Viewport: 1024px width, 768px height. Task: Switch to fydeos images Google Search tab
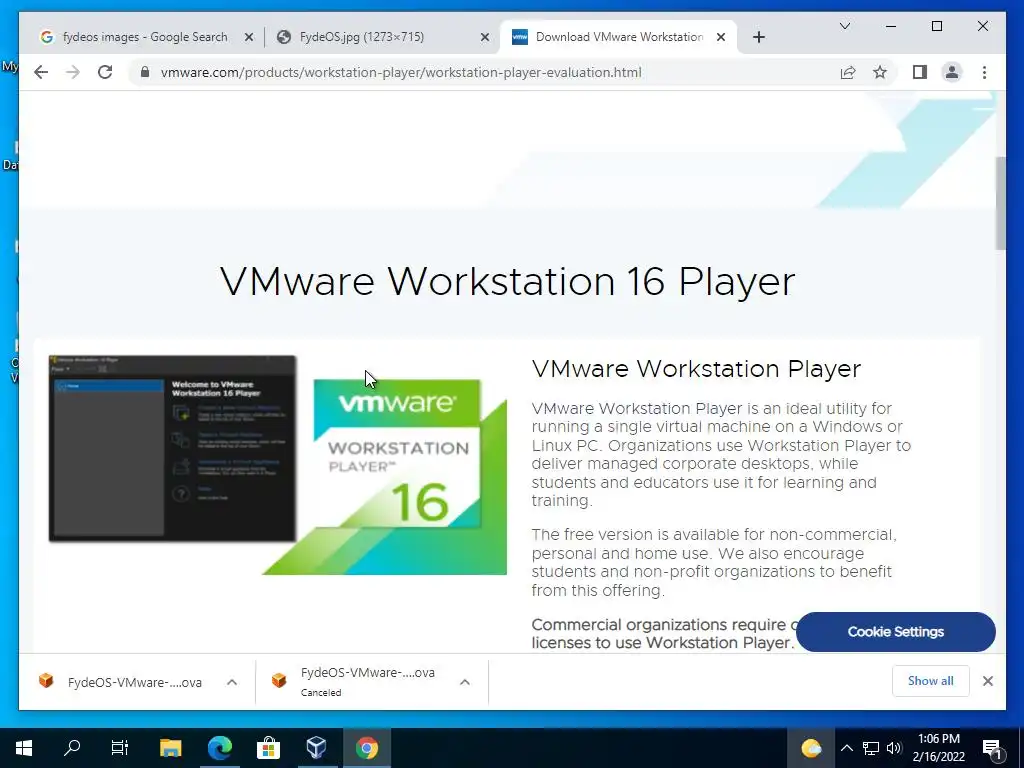tap(146, 37)
